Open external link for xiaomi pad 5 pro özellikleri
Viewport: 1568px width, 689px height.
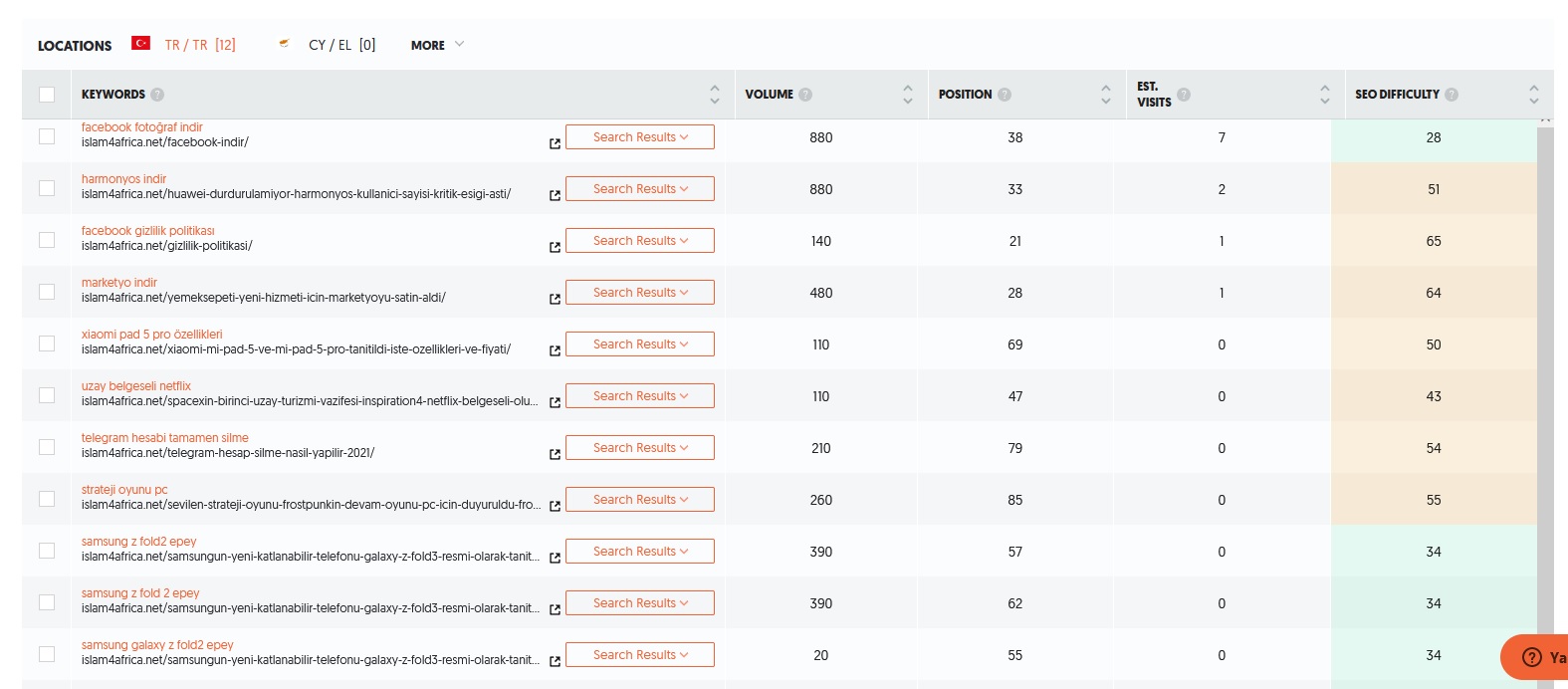555,350
